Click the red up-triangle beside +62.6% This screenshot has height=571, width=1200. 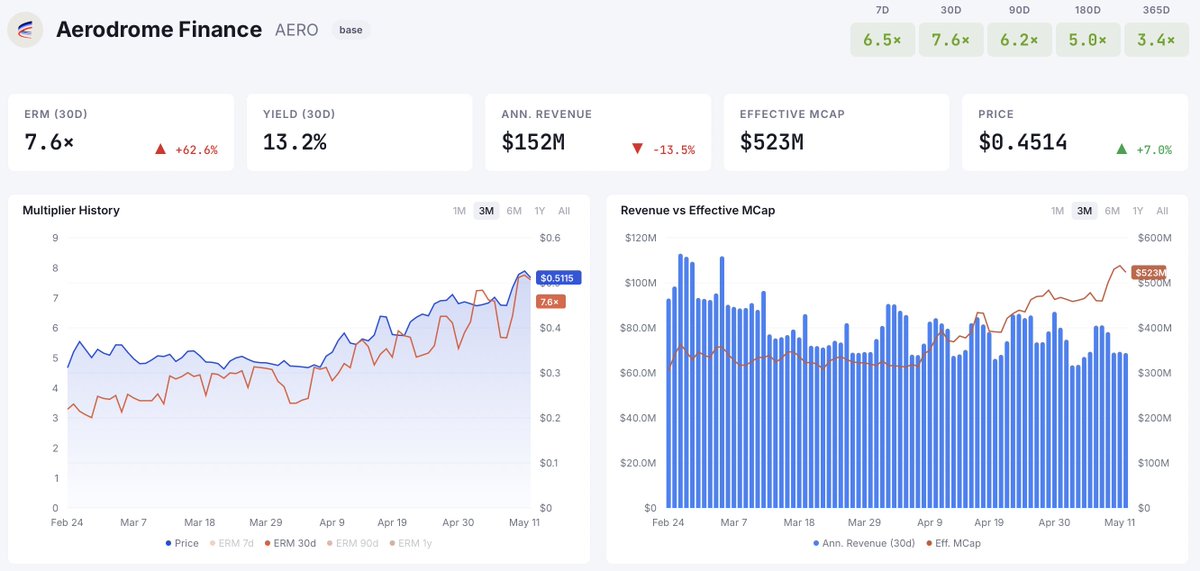[160, 150]
